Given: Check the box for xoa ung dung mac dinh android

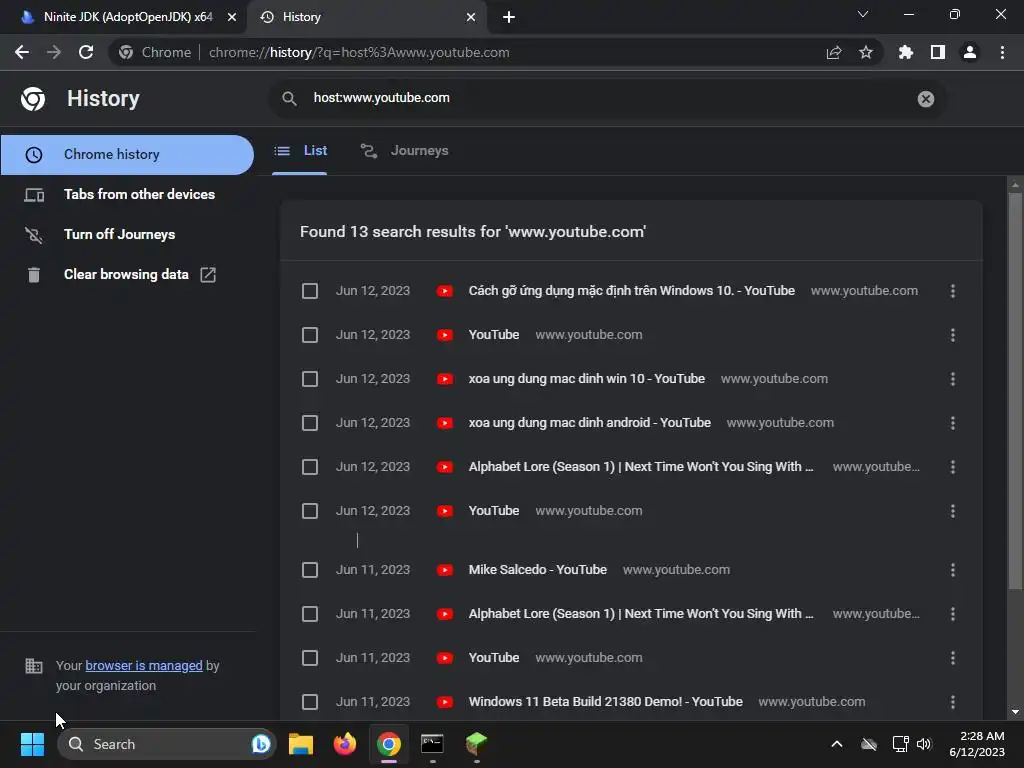Looking at the screenshot, I should pos(310,423).
